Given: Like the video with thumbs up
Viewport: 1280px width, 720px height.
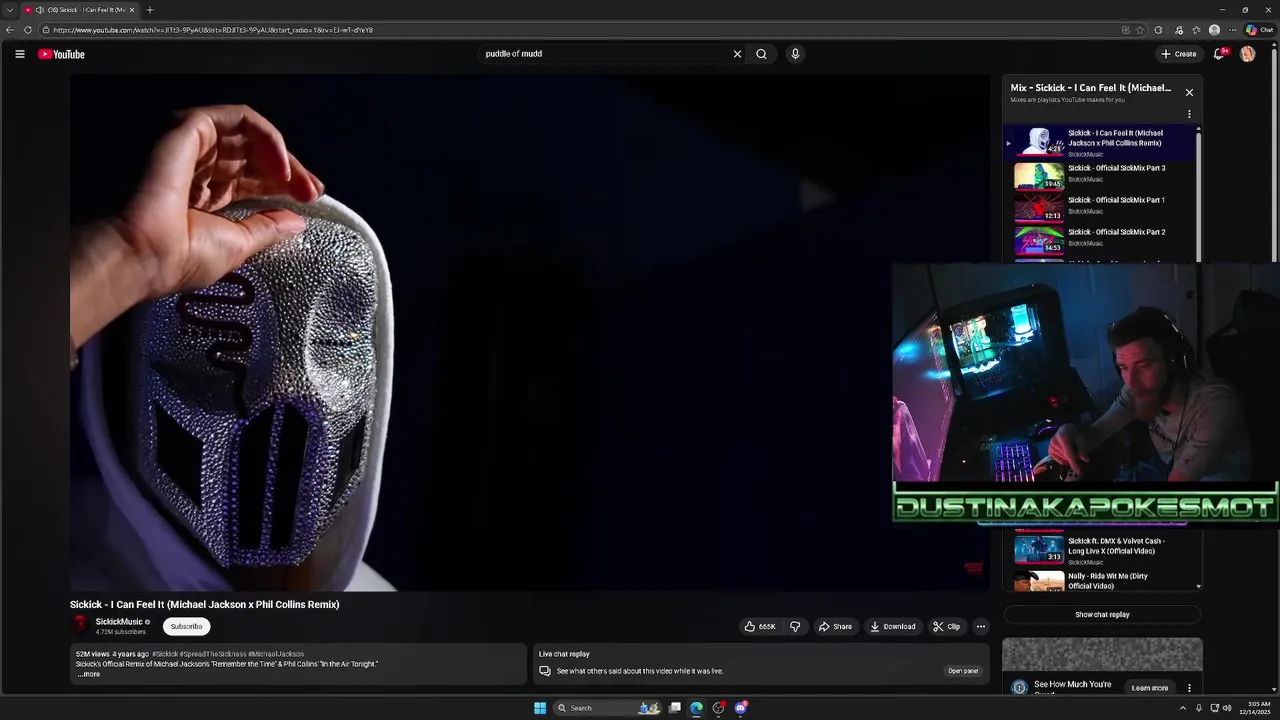Looking at the screenshot, I should coord(760,627).
